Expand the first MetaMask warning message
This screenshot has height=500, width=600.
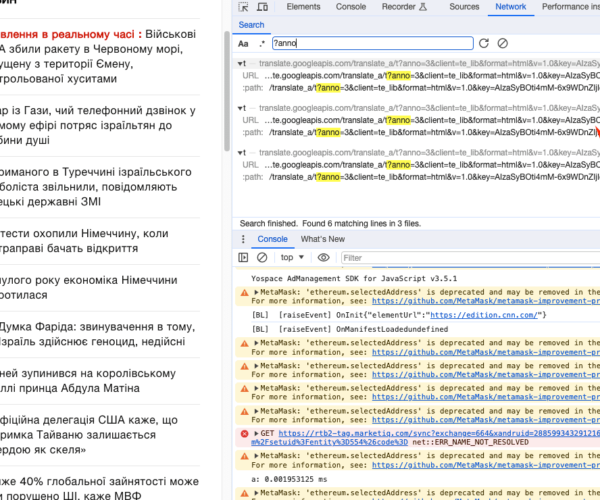255,294
